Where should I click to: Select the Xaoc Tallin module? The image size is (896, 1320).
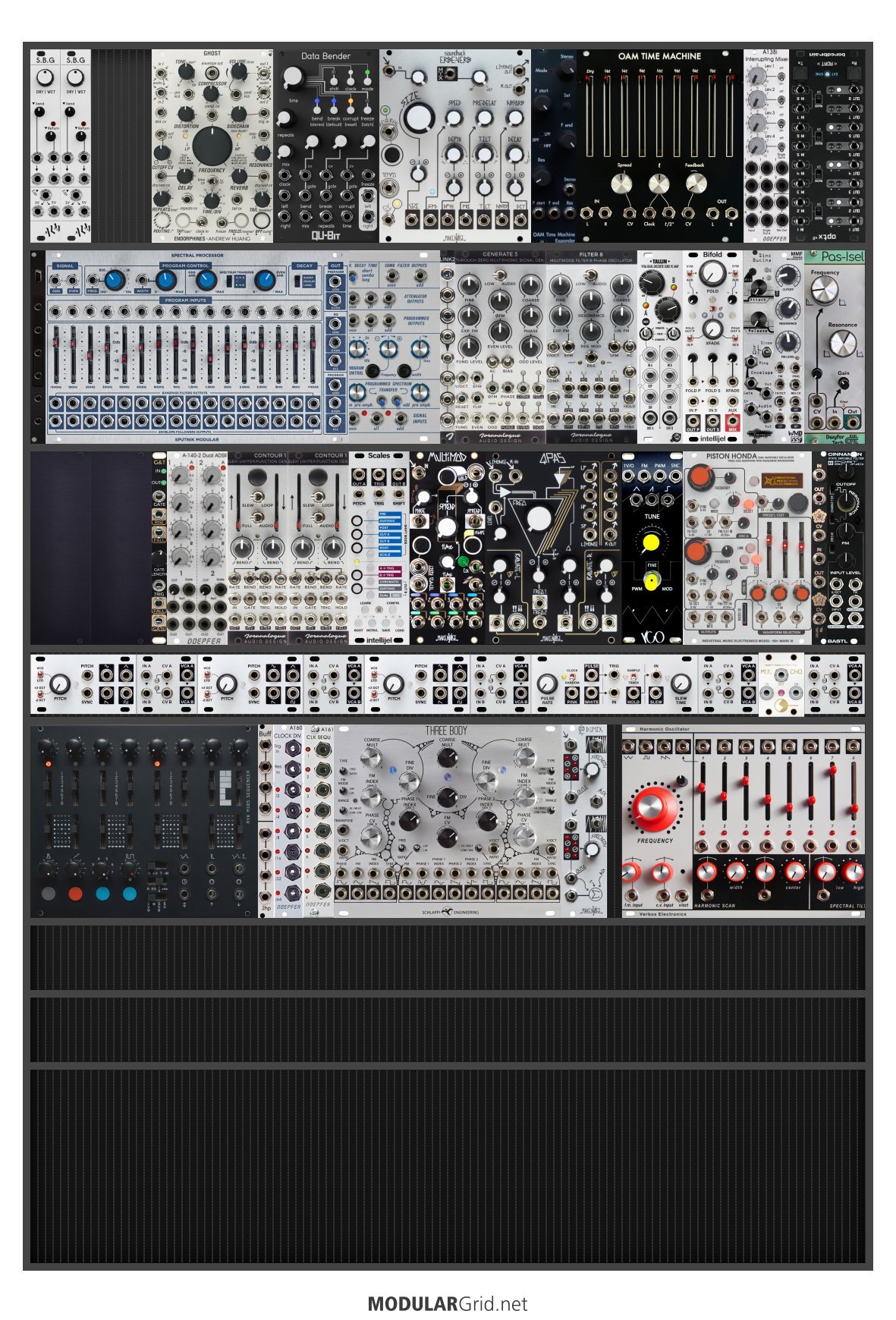(x=660, y=347)
